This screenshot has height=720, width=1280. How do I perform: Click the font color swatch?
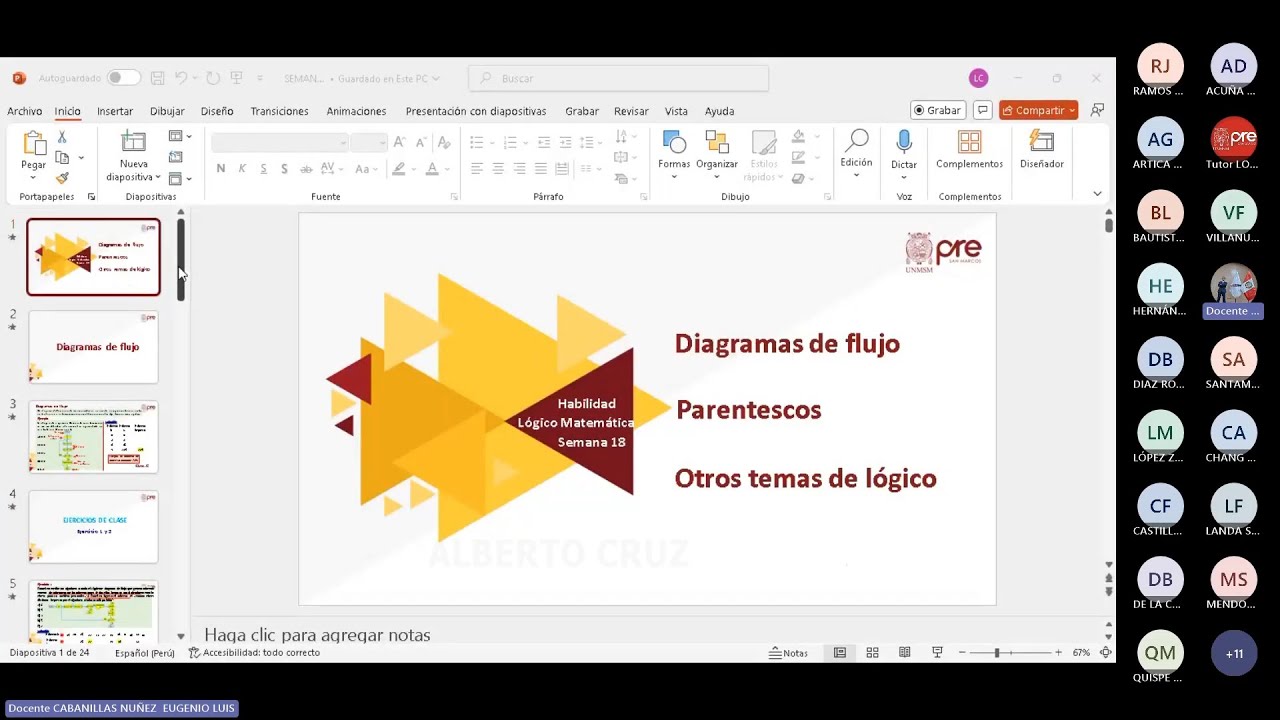432,169
